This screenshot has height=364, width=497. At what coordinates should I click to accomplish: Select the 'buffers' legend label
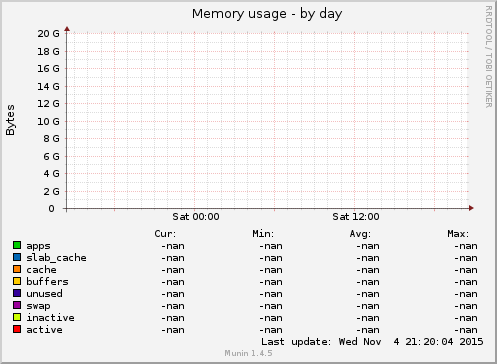pos(47,282)
